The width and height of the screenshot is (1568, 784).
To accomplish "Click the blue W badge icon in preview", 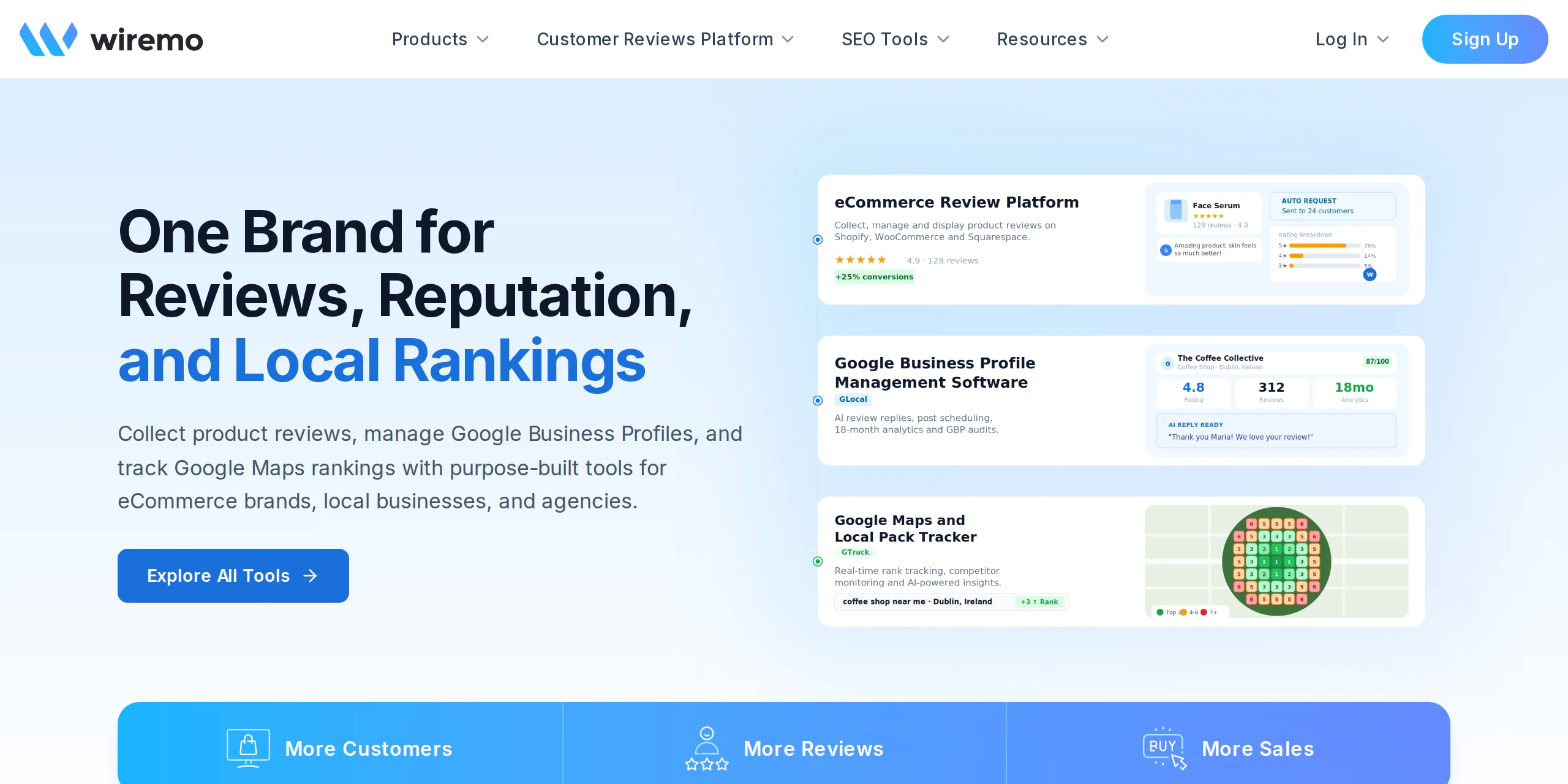I will point(1370,274).
